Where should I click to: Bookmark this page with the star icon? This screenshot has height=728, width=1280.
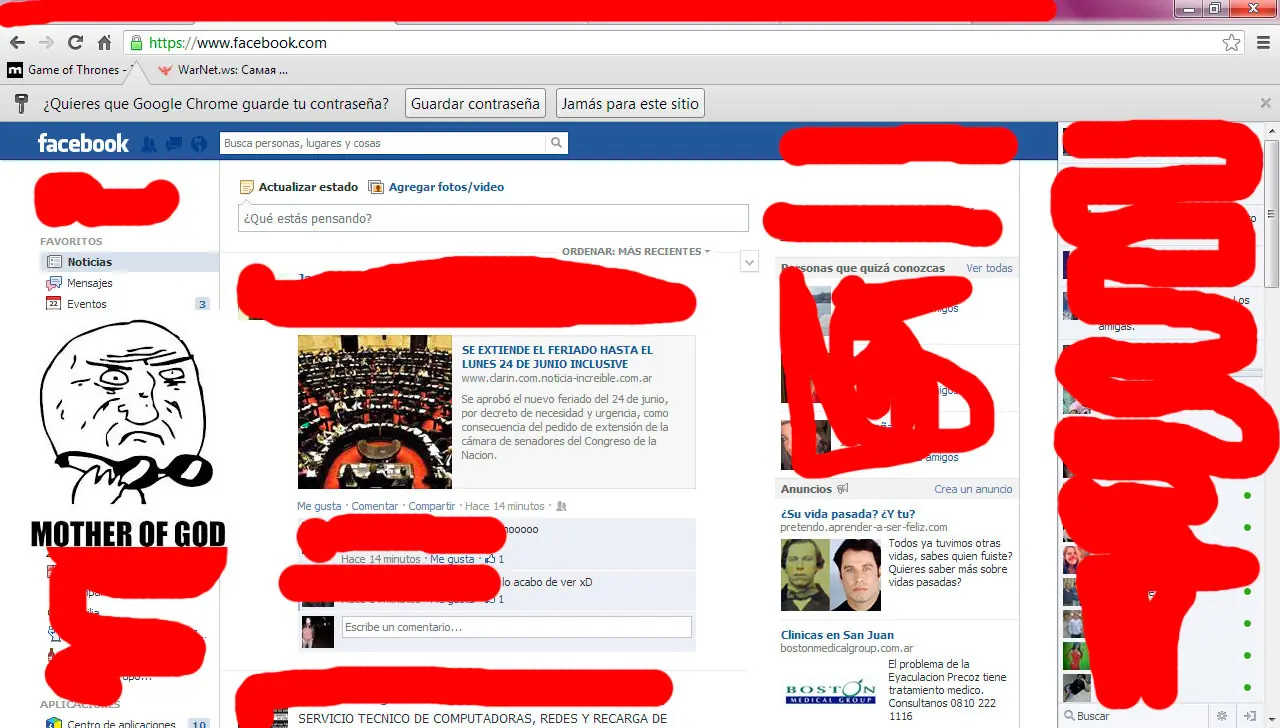coord(1231,43)
